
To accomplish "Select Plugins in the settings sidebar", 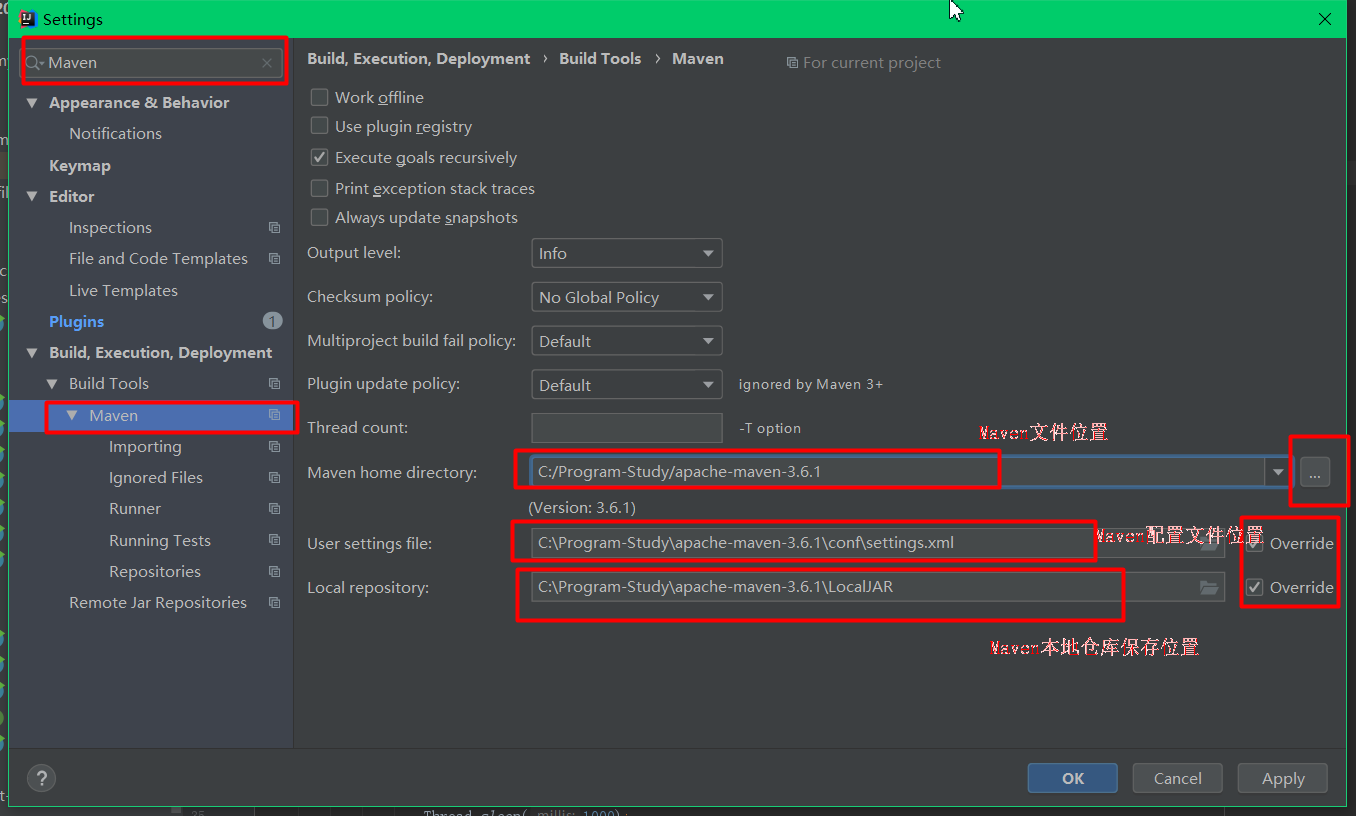I will 77,321.
